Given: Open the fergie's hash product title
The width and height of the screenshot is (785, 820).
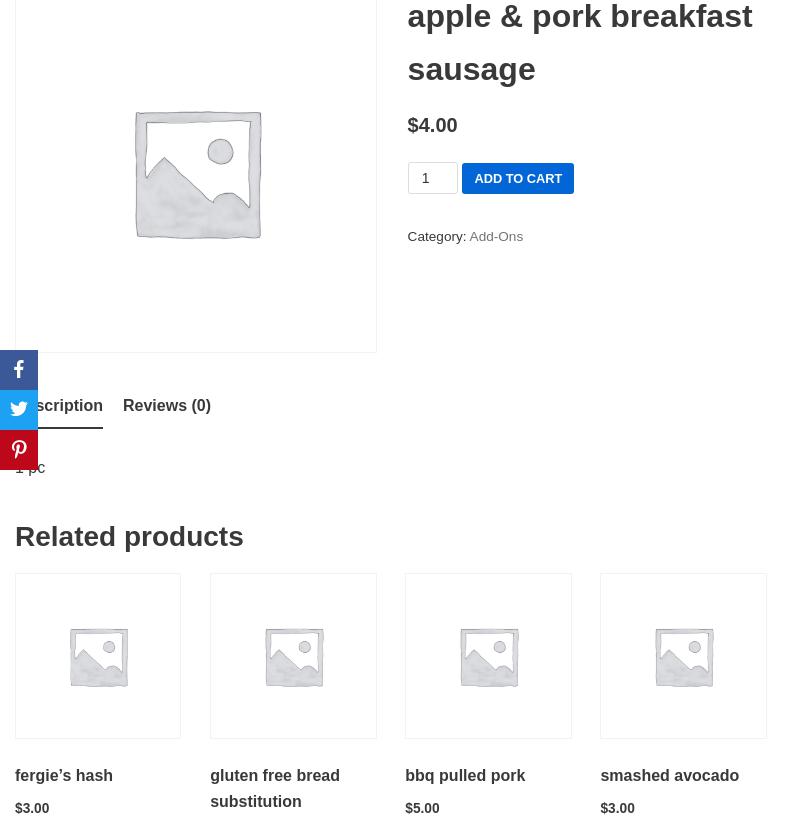Looking at the screenshot, I should coord(64,776).
